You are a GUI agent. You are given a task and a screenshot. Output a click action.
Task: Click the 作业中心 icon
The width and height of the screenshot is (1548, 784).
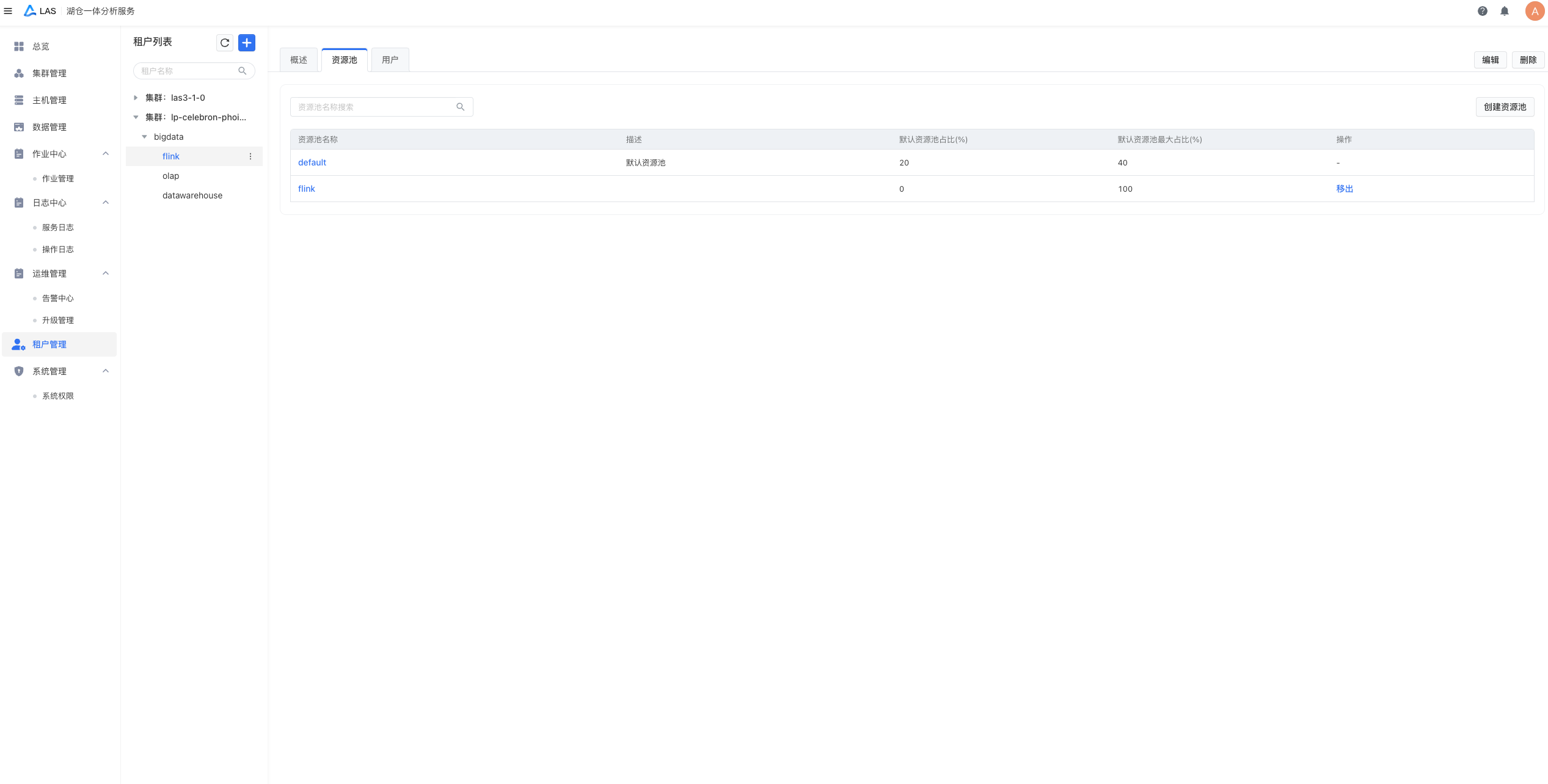pyautogui.click(x=19, y=154)
